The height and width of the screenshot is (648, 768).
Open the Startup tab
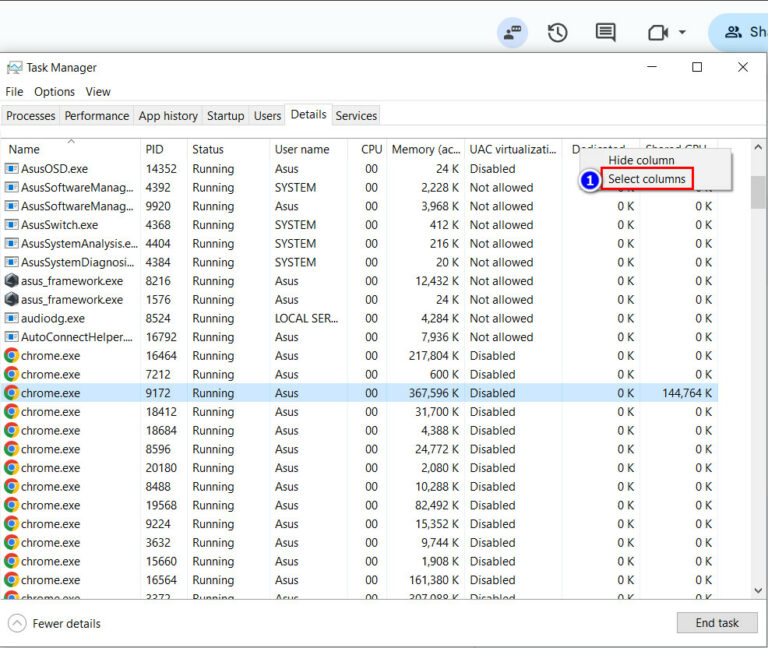point(225,116)
